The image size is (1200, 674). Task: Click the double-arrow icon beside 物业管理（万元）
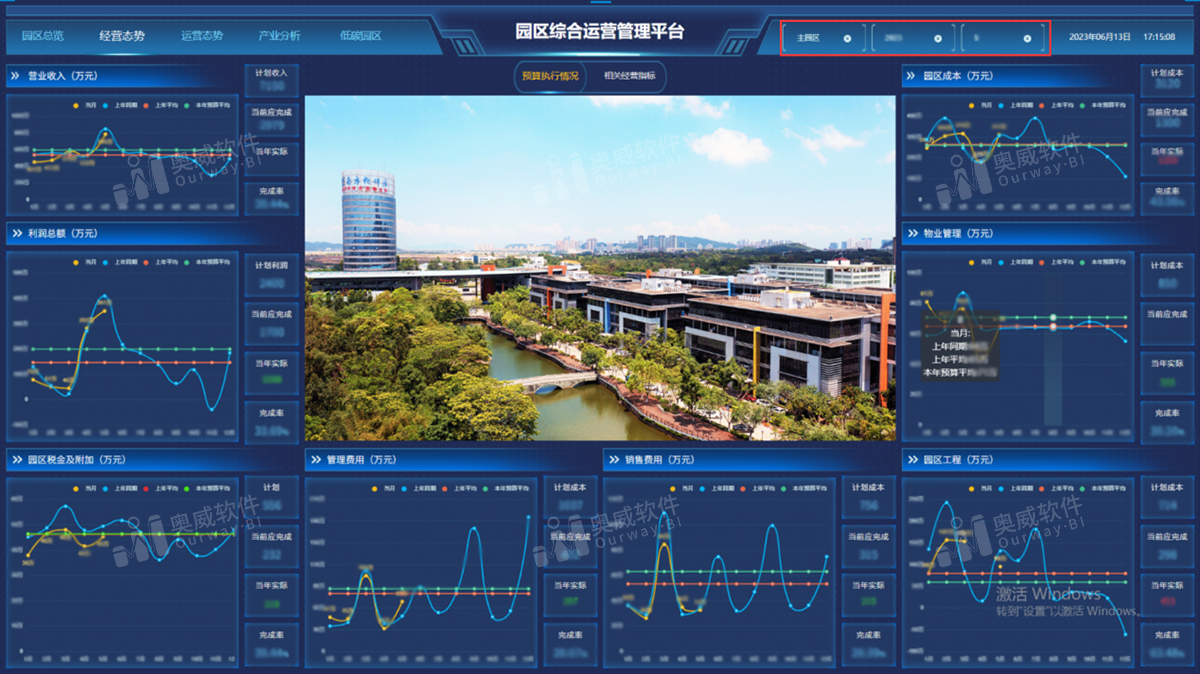pos(912,233)
